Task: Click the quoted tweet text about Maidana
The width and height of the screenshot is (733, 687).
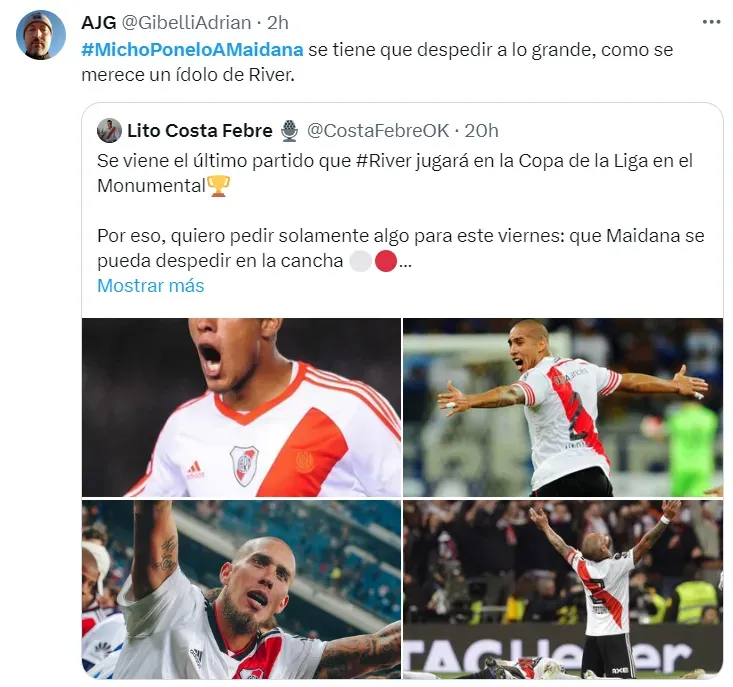Action: click(x=401, y=248)
